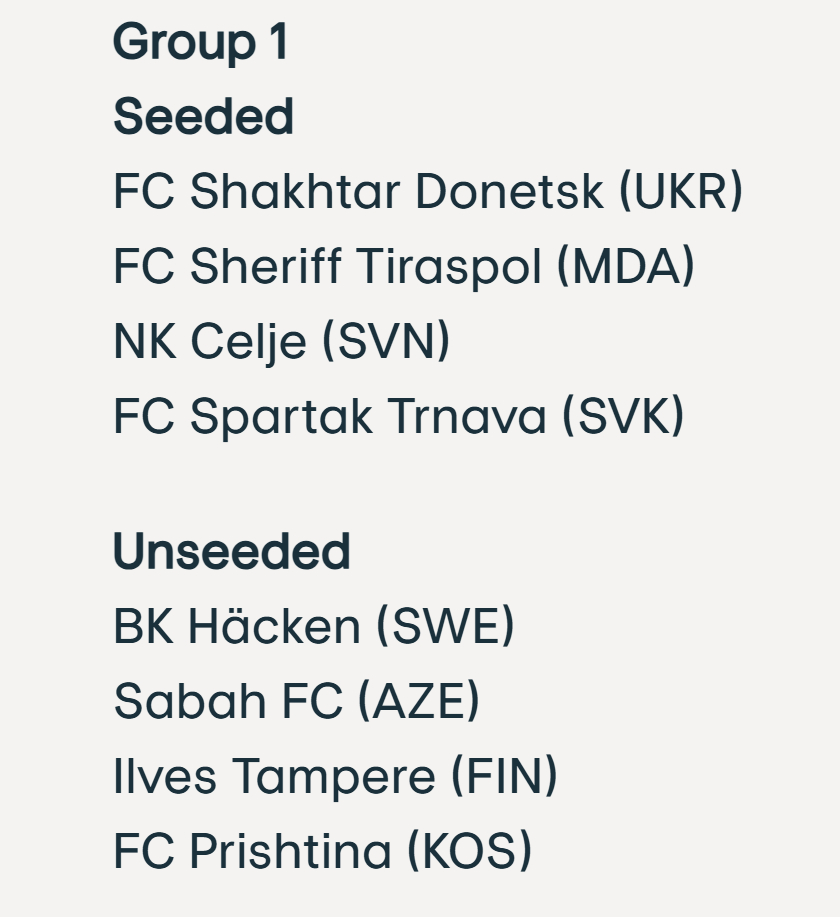Select the Sabah FC team name
The width and height of the screenshot is (840, 917).
[228, 702]
